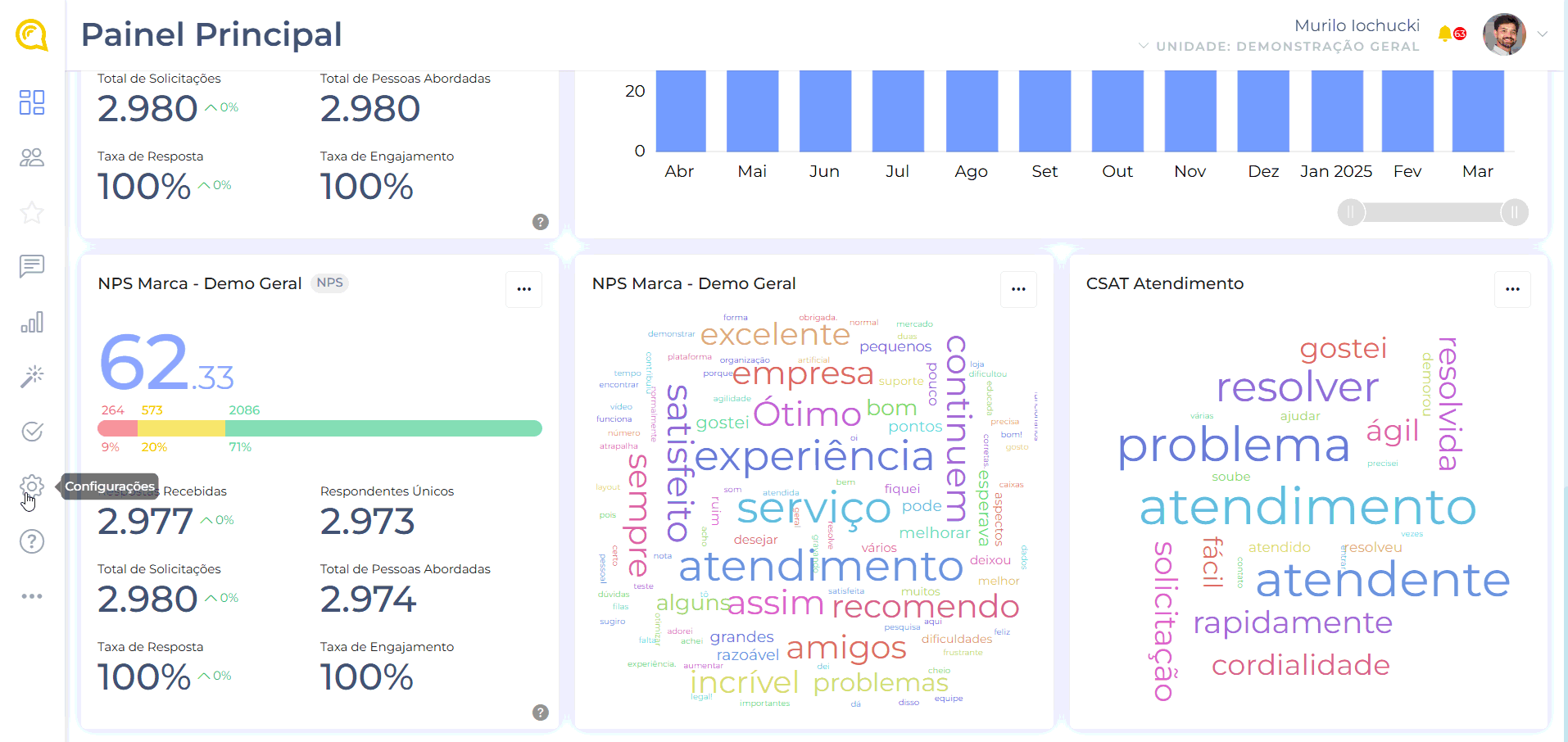Open the dashboard grid icon in the sidebar
Image resolution: width=1568 pixels, height=742 pixels.
32,102
